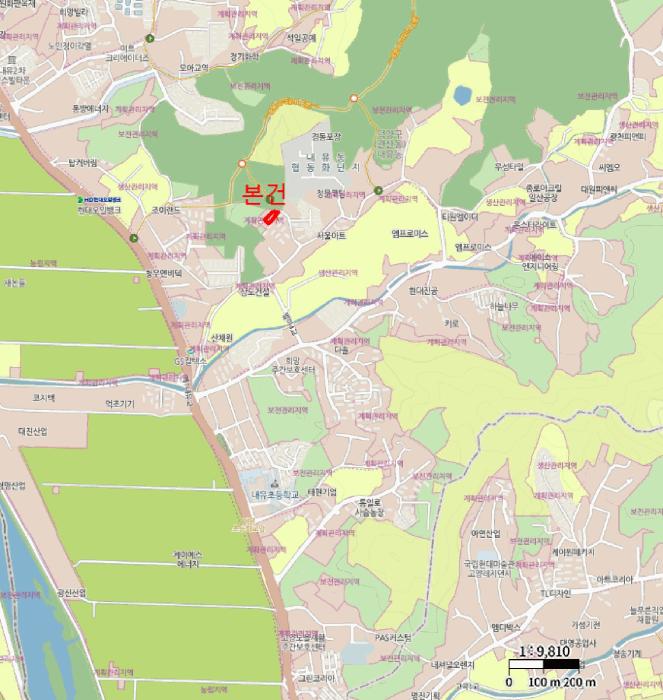Select the 국립현대미술관 고양레지던시 label
Image resolution: width=663 pixels, height=700 pixels.
(x=490, y=568)
